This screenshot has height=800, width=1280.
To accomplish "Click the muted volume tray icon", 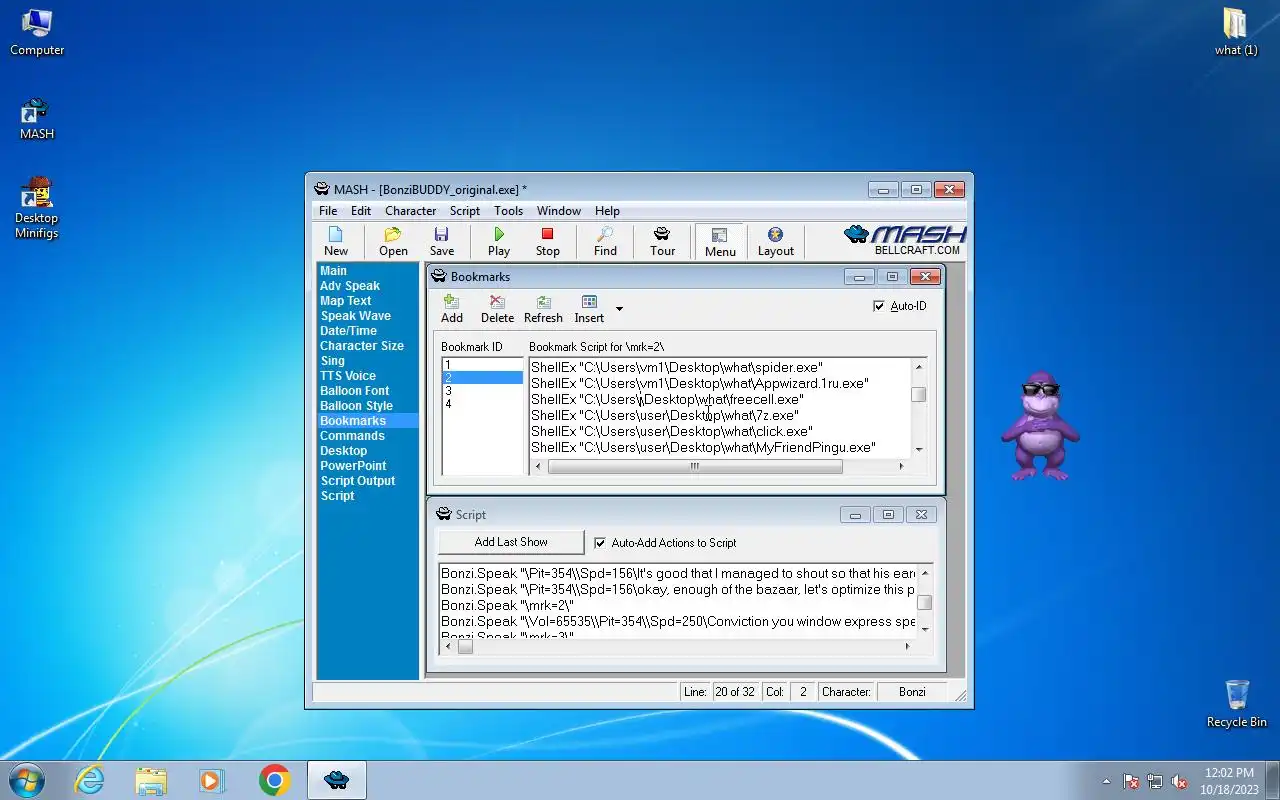I will pos(1179,781).
